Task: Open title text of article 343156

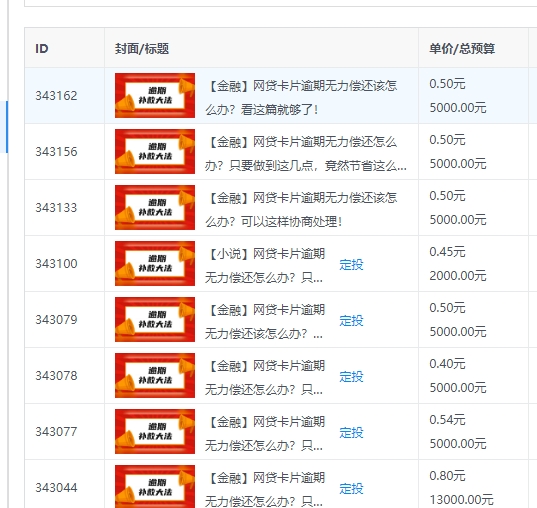Action: tap(305, 153)
